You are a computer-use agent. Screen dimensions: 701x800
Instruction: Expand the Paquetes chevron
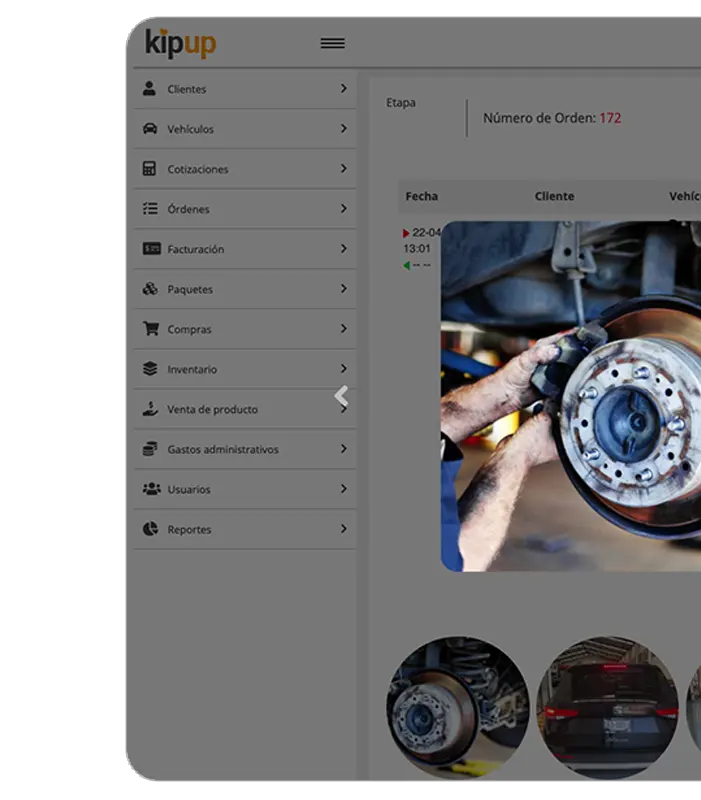click(344, 288)
